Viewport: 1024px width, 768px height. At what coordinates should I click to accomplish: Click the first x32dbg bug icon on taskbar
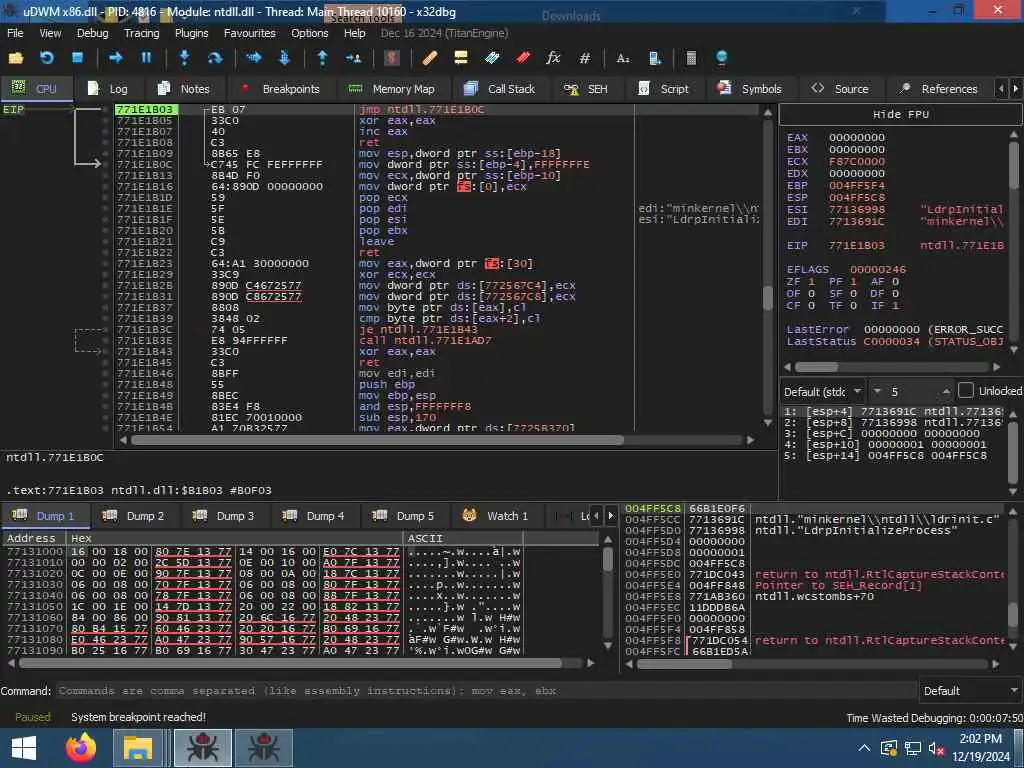click(202, 748)
